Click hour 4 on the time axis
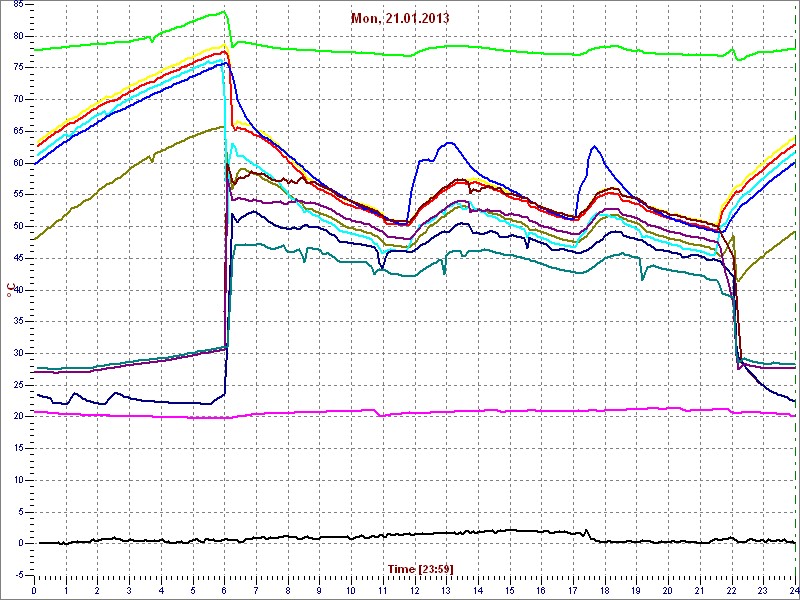Viewport: 800px width, 600px height. [161, 589]
